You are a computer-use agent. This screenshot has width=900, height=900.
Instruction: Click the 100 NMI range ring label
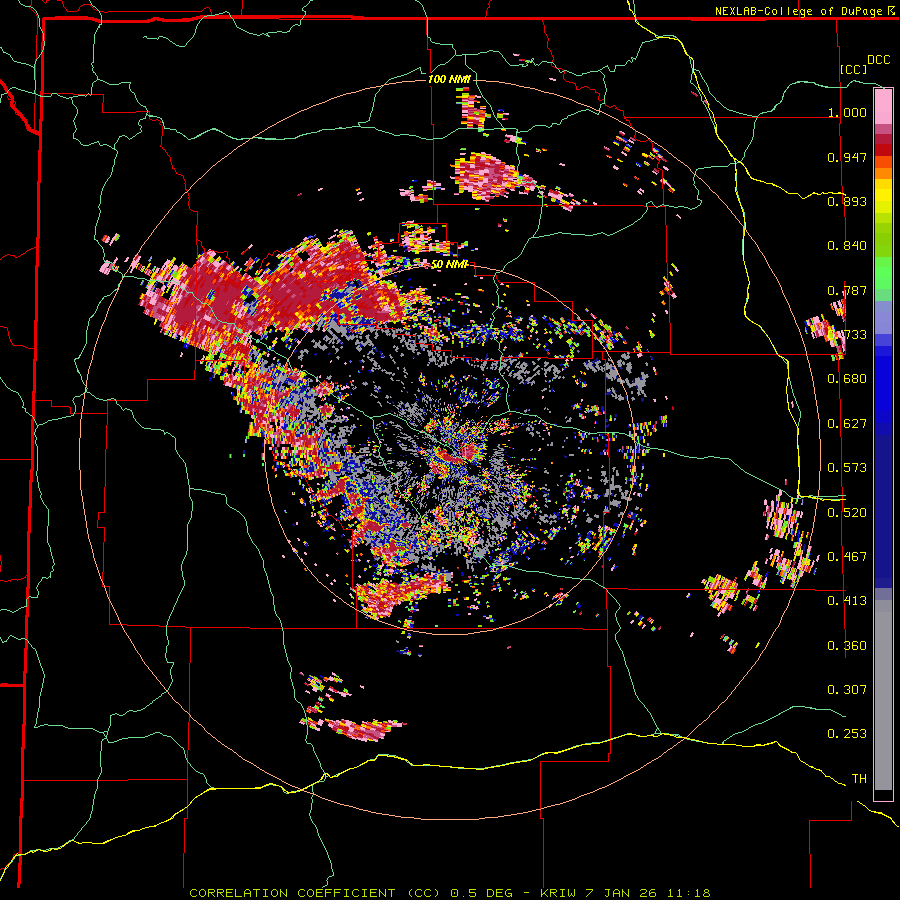tap(449, 79)
